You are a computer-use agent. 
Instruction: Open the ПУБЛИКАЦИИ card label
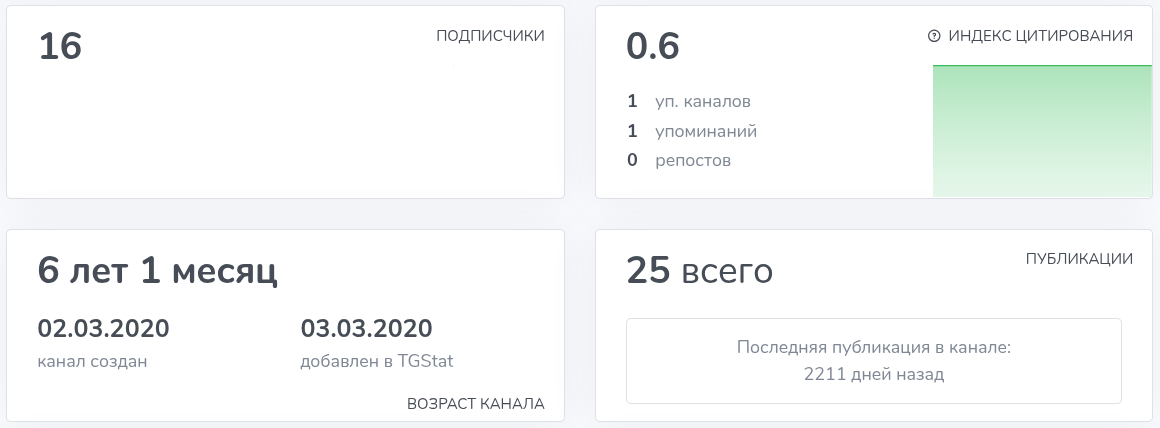(x=1079, y=259)
